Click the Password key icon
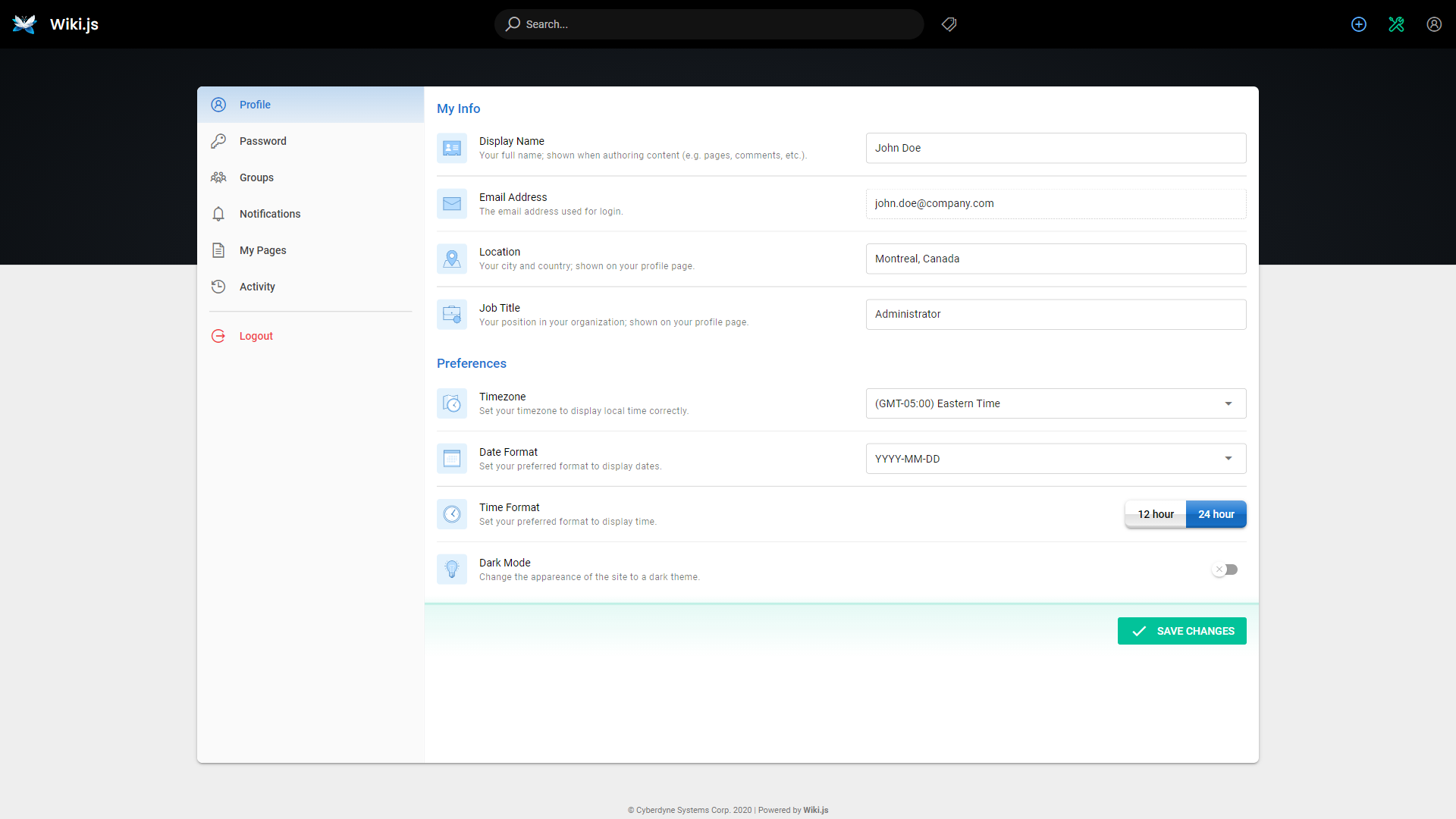This screenshot has width=1456, height=819. [218, 141]
